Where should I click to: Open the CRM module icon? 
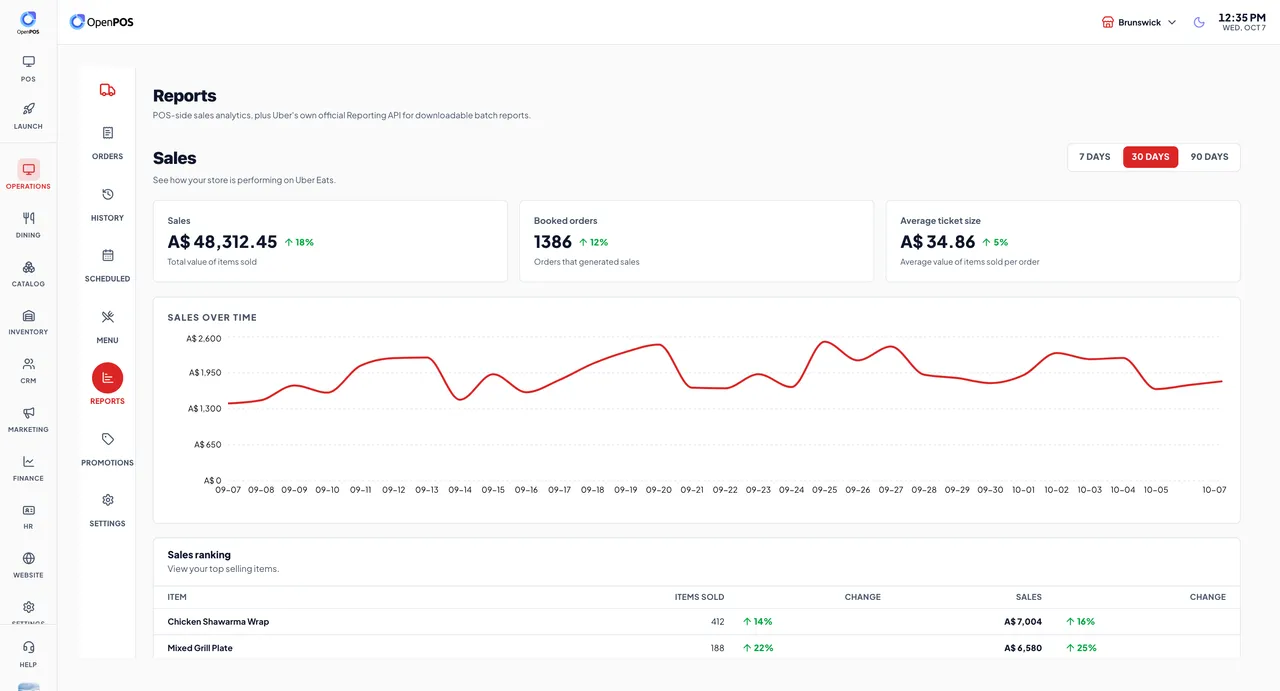(x=28, y=364)
